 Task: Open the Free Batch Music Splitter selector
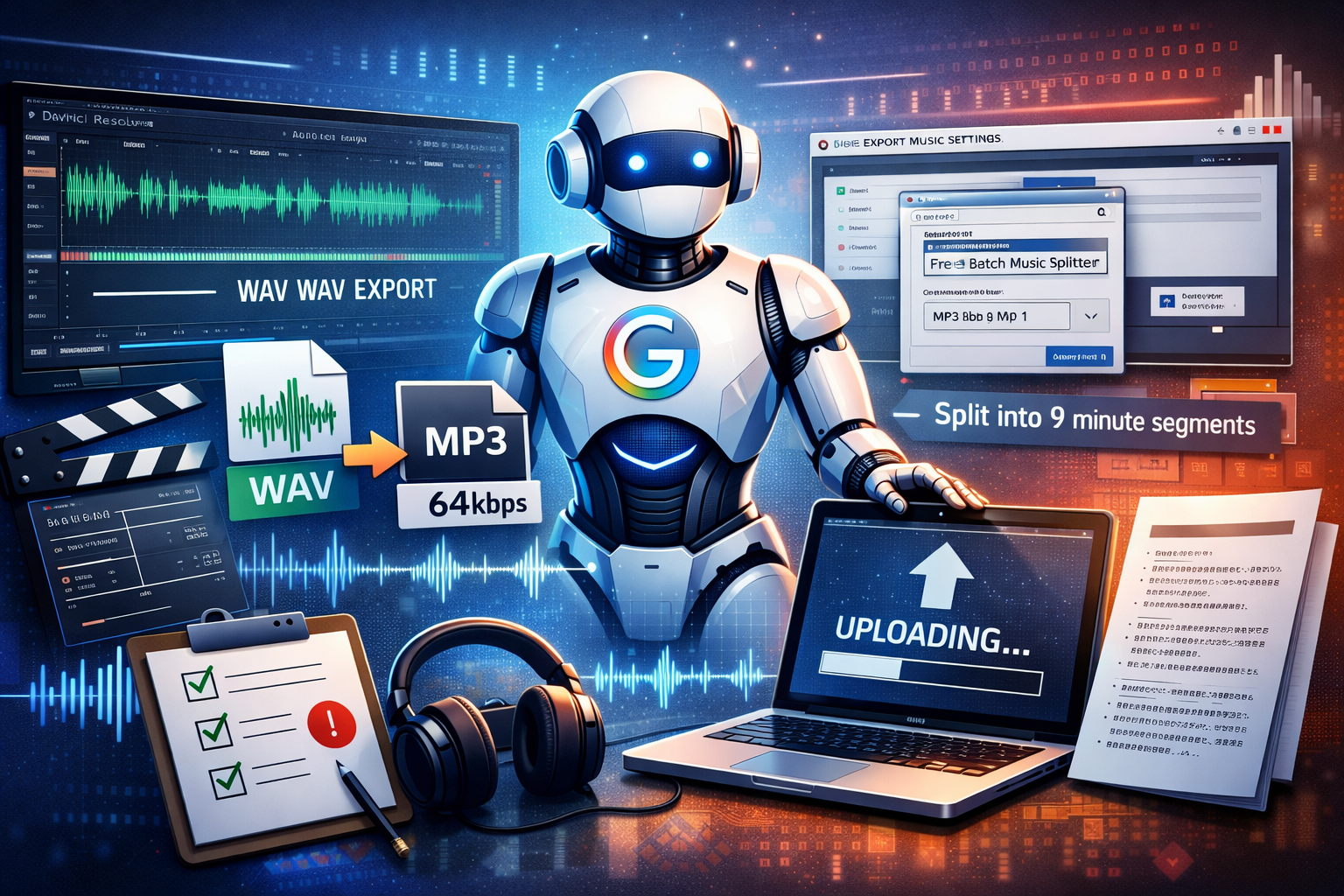click(x=1014, y=263)
